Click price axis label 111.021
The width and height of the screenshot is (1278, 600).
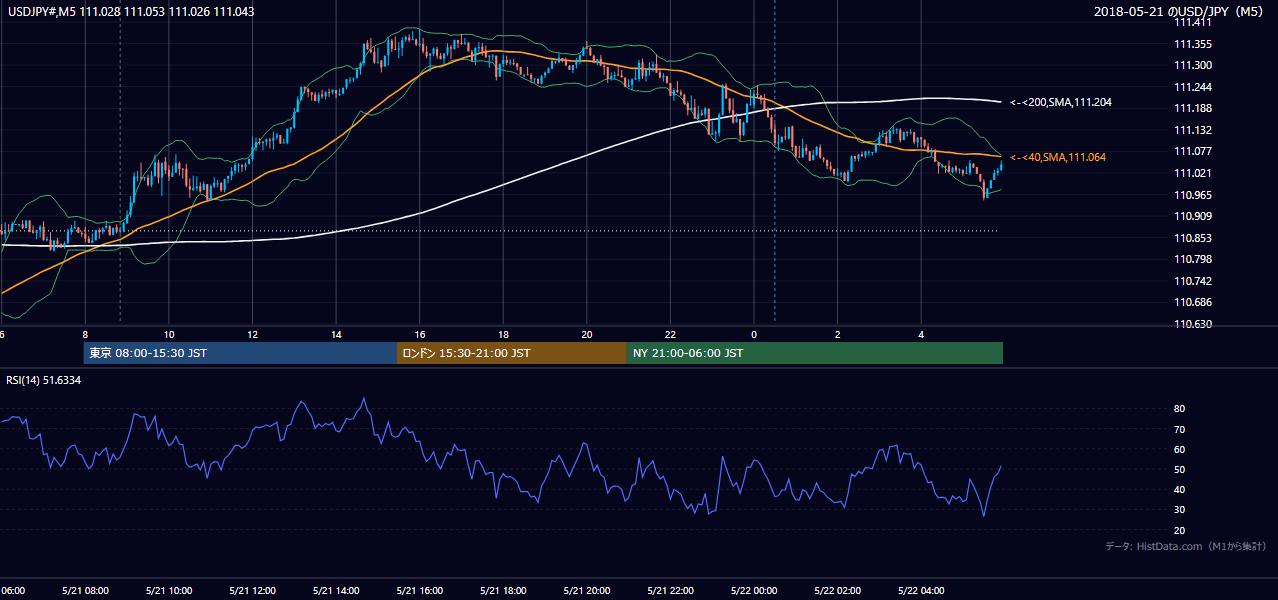1193,173
